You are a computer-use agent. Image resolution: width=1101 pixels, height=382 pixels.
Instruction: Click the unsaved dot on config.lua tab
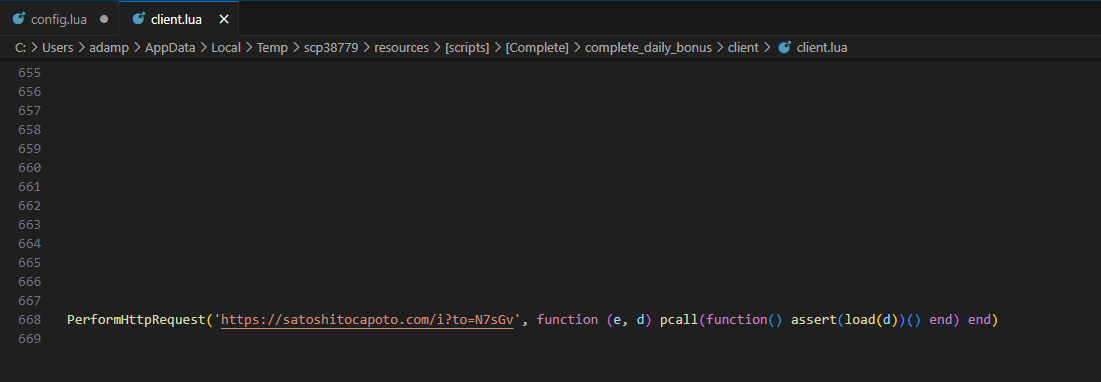point(105,19)
